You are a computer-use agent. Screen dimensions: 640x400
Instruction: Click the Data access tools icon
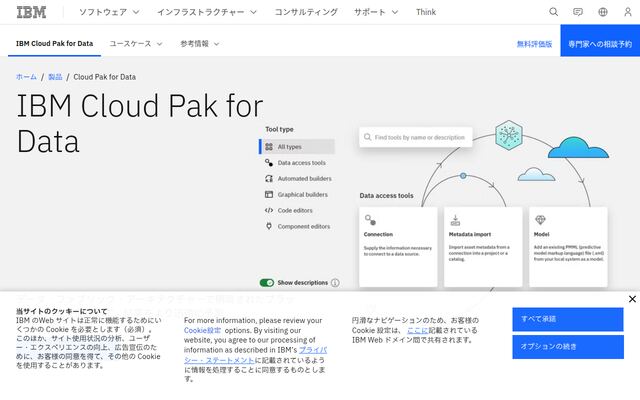click(x=269, y=162)
